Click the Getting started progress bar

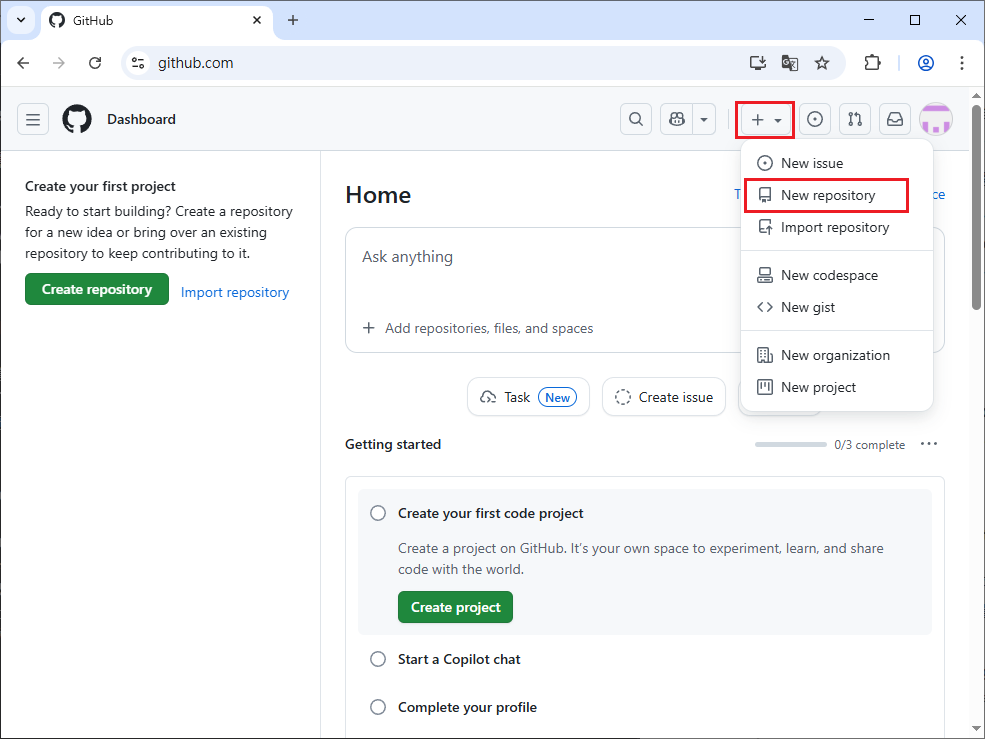click(790, 444)
